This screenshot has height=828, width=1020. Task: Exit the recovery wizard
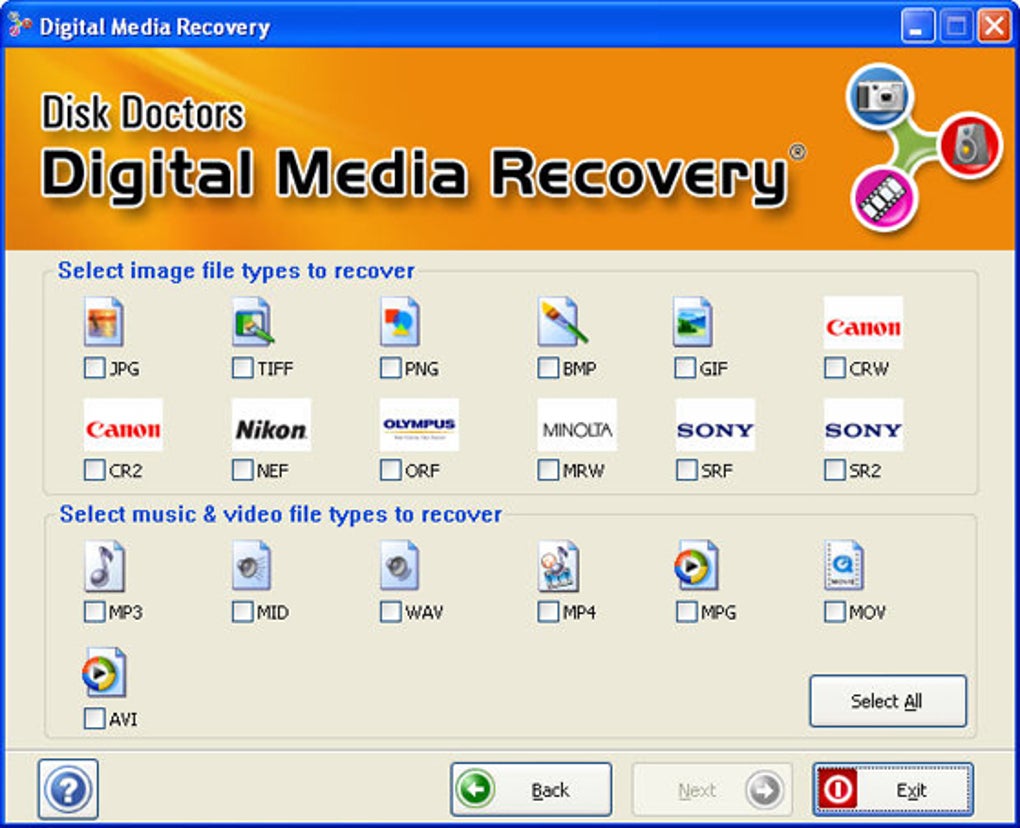[892, 790]
